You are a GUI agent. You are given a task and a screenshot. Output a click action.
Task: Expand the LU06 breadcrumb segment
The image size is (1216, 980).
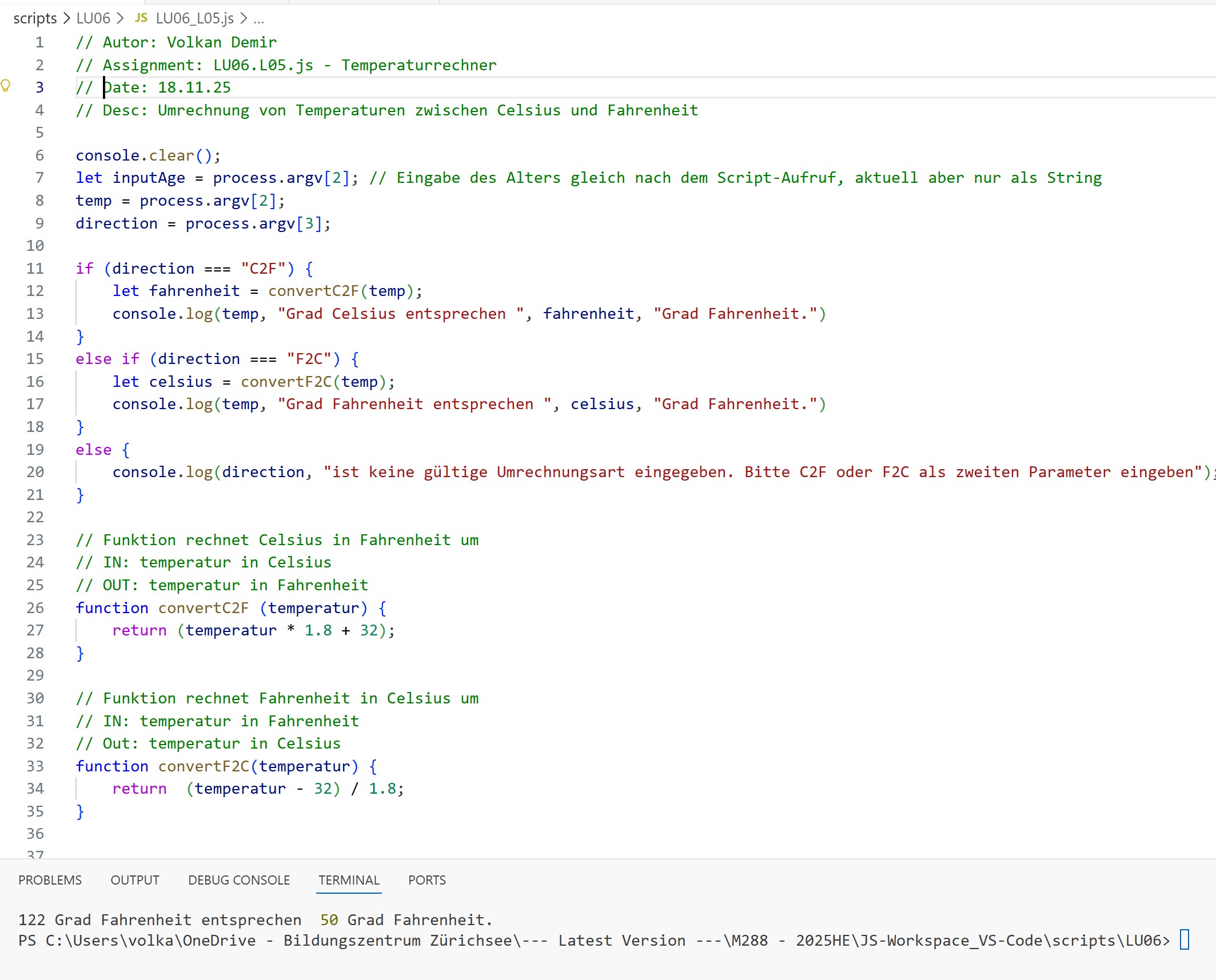tap(93, 18)
